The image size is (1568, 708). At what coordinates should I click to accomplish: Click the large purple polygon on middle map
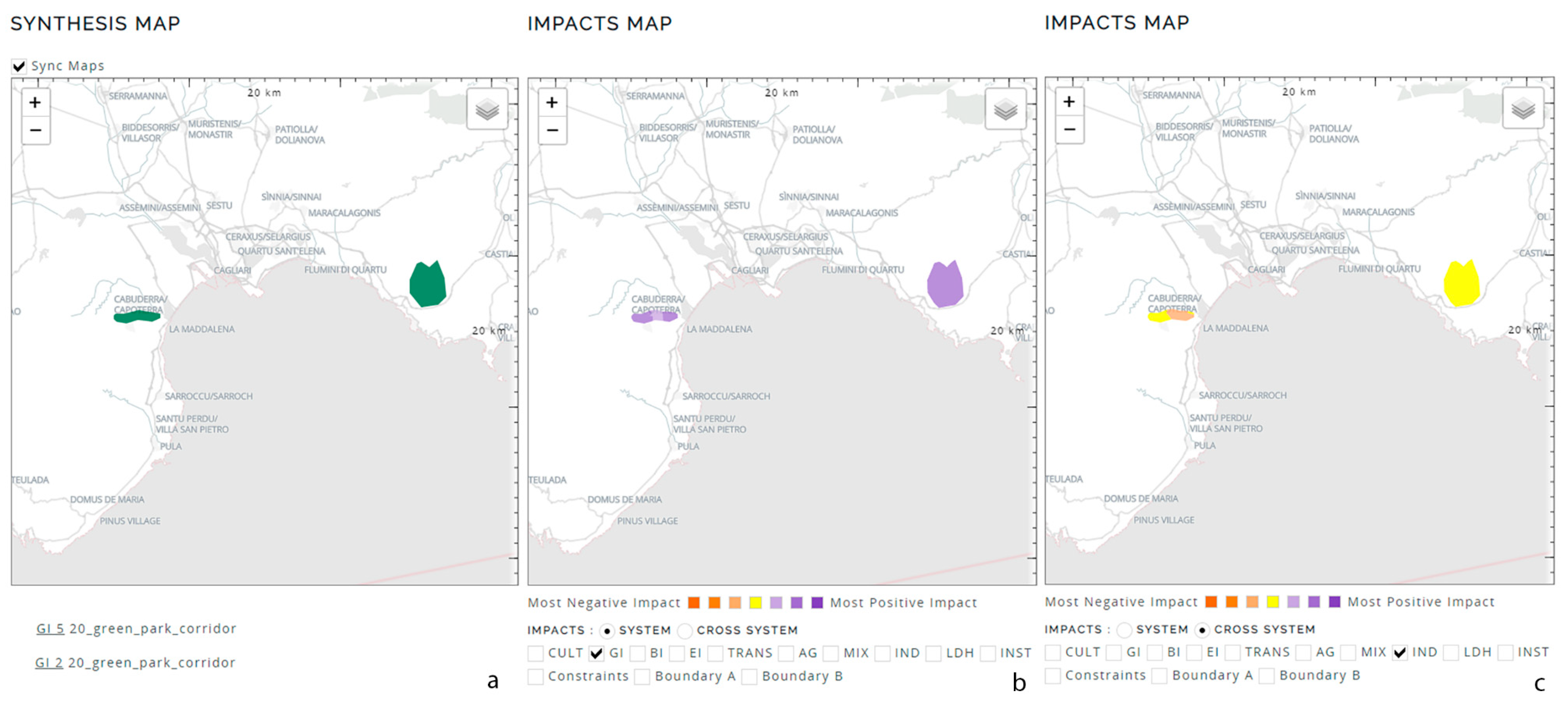pyautogui.click(x=945, y=285)
